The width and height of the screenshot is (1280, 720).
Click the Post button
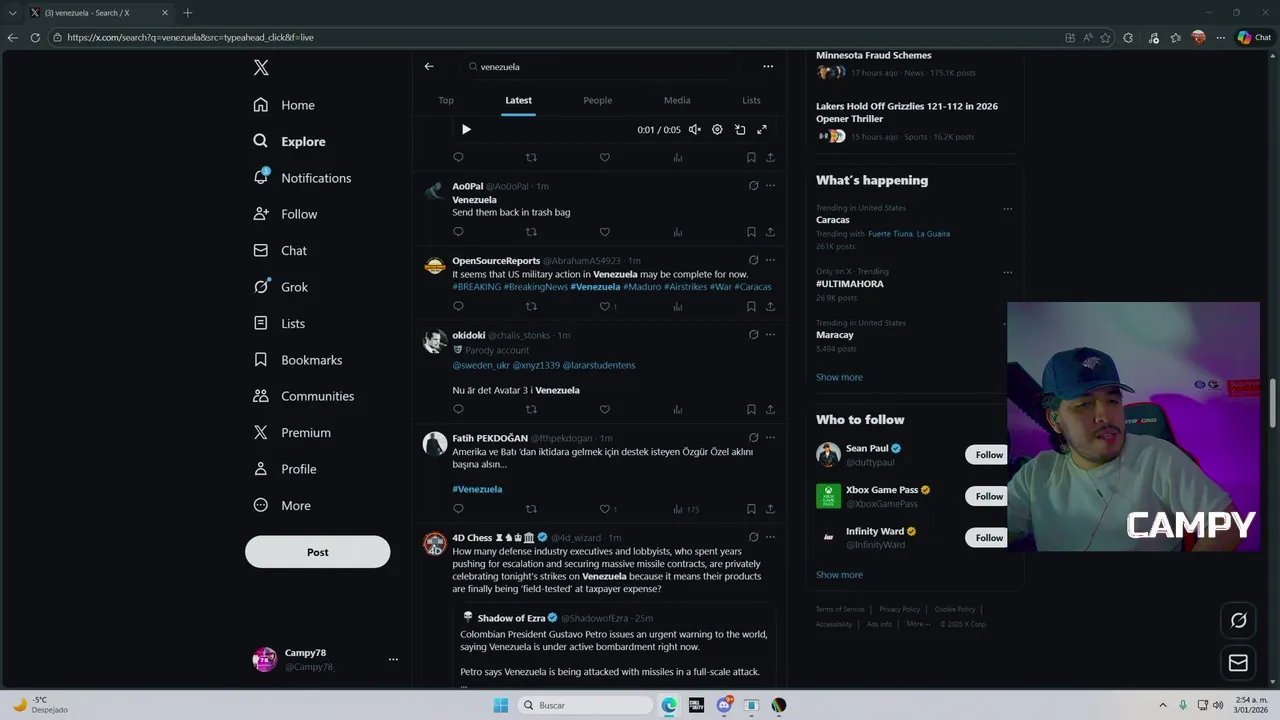click(318, 552)
